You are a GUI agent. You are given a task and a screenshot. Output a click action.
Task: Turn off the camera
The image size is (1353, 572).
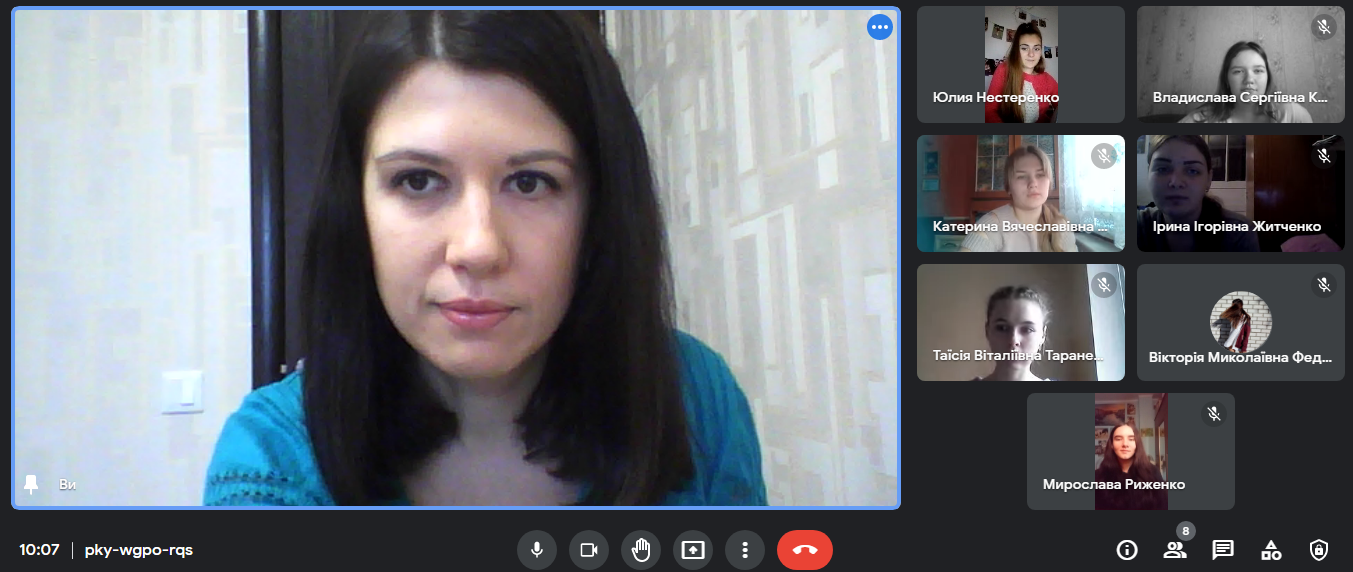click(x=589, y=550)
